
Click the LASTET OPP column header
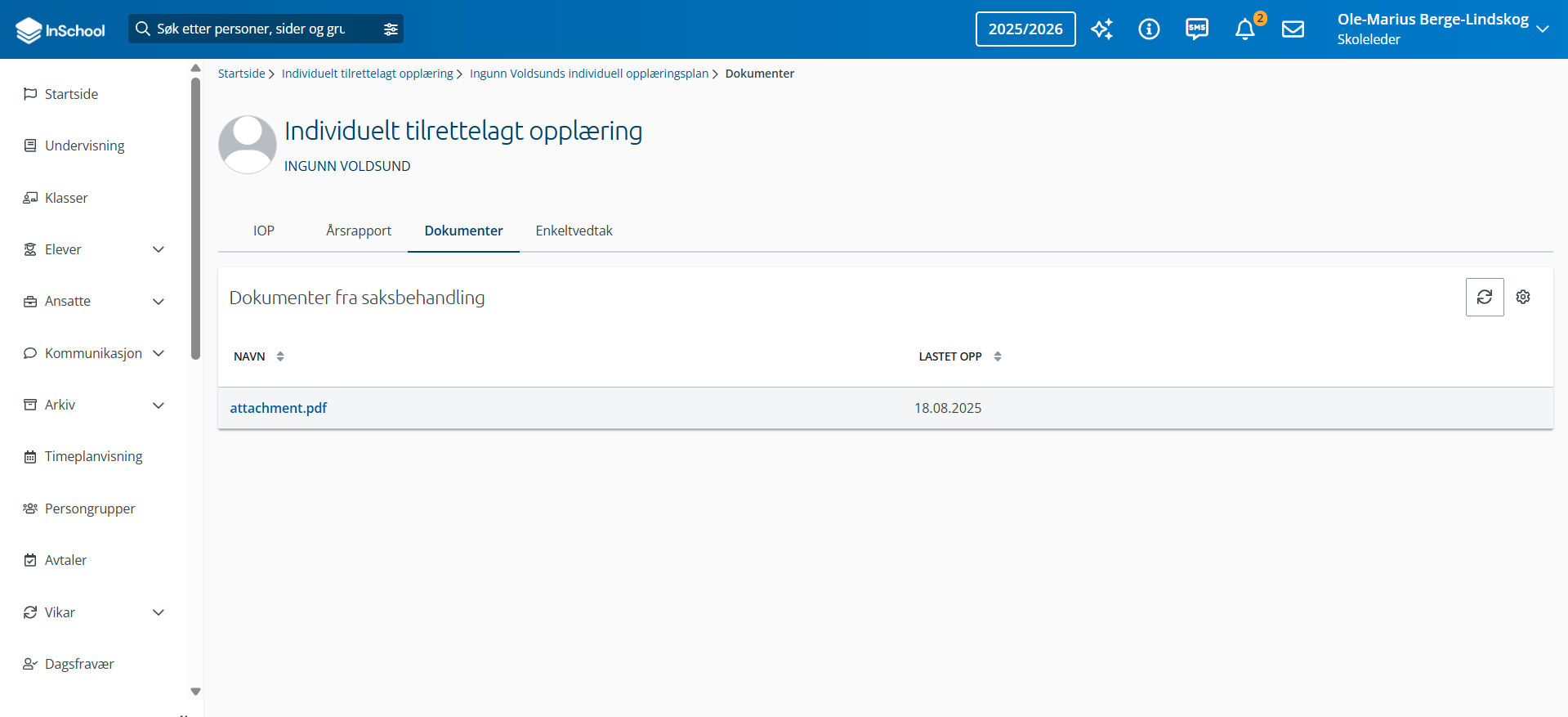(x=950, y=356)
